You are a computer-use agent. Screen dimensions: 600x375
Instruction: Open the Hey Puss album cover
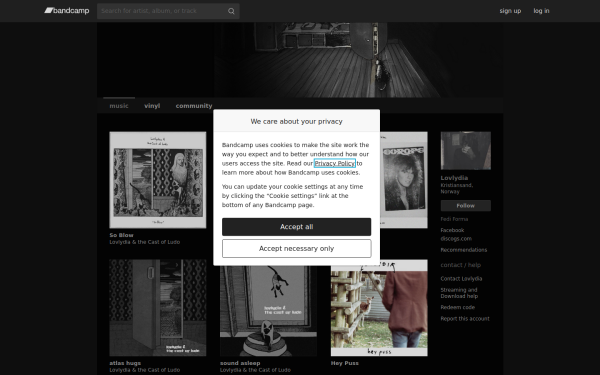(379, 308)
